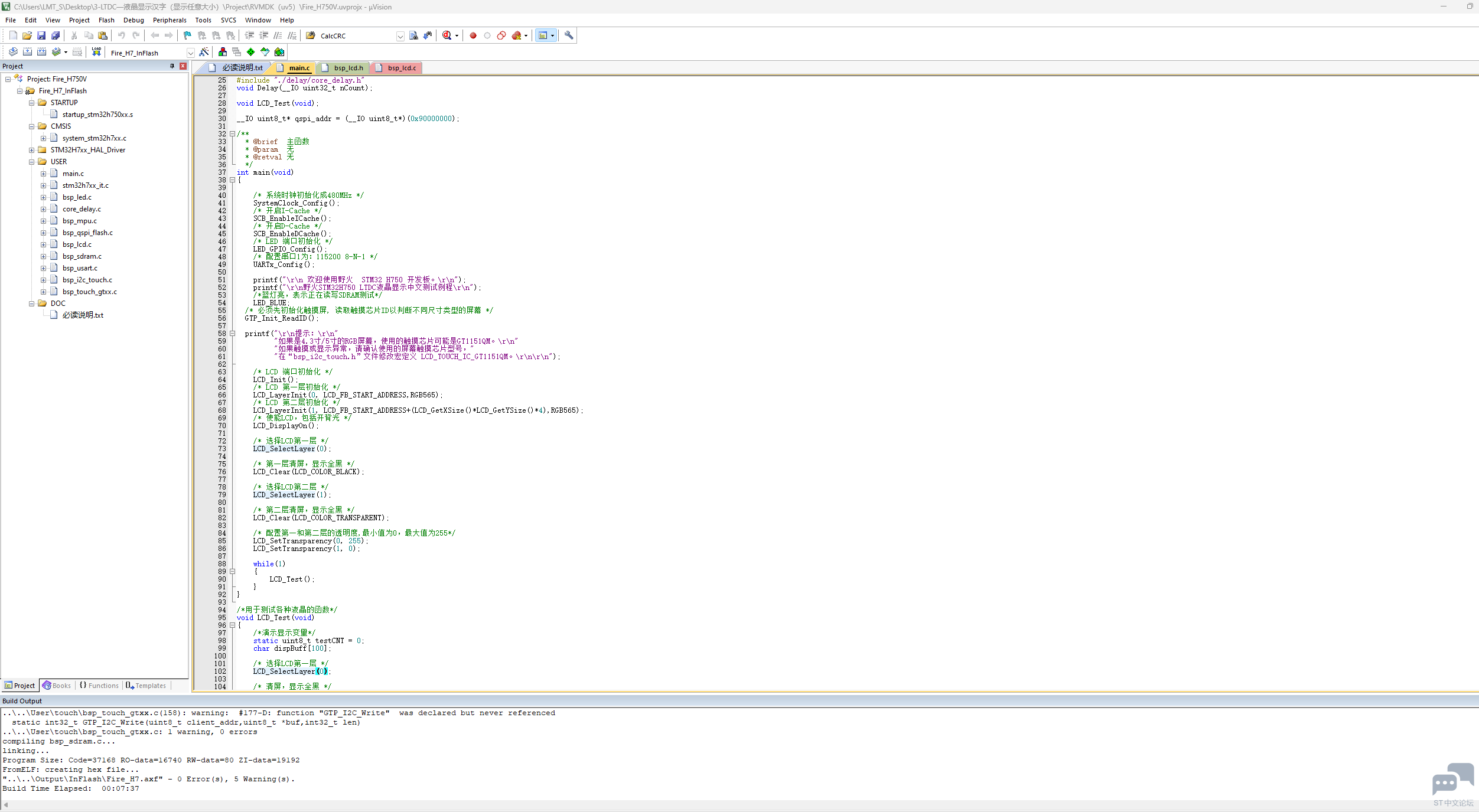This screenshot has height=812, width=1479.
Task: Click the Open file folder icon
Action: coord(27,35)
